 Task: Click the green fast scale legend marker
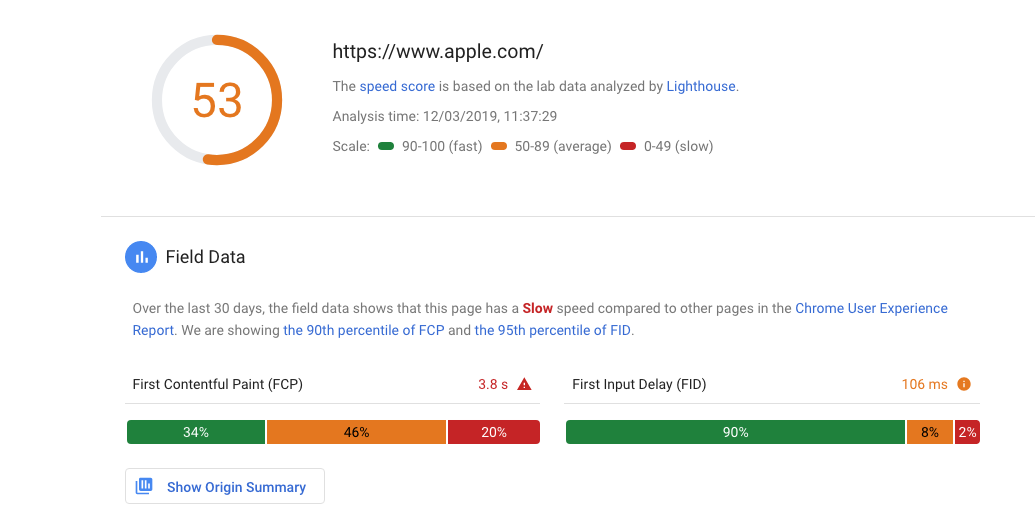pyautogui.click(x=385, y=146)
